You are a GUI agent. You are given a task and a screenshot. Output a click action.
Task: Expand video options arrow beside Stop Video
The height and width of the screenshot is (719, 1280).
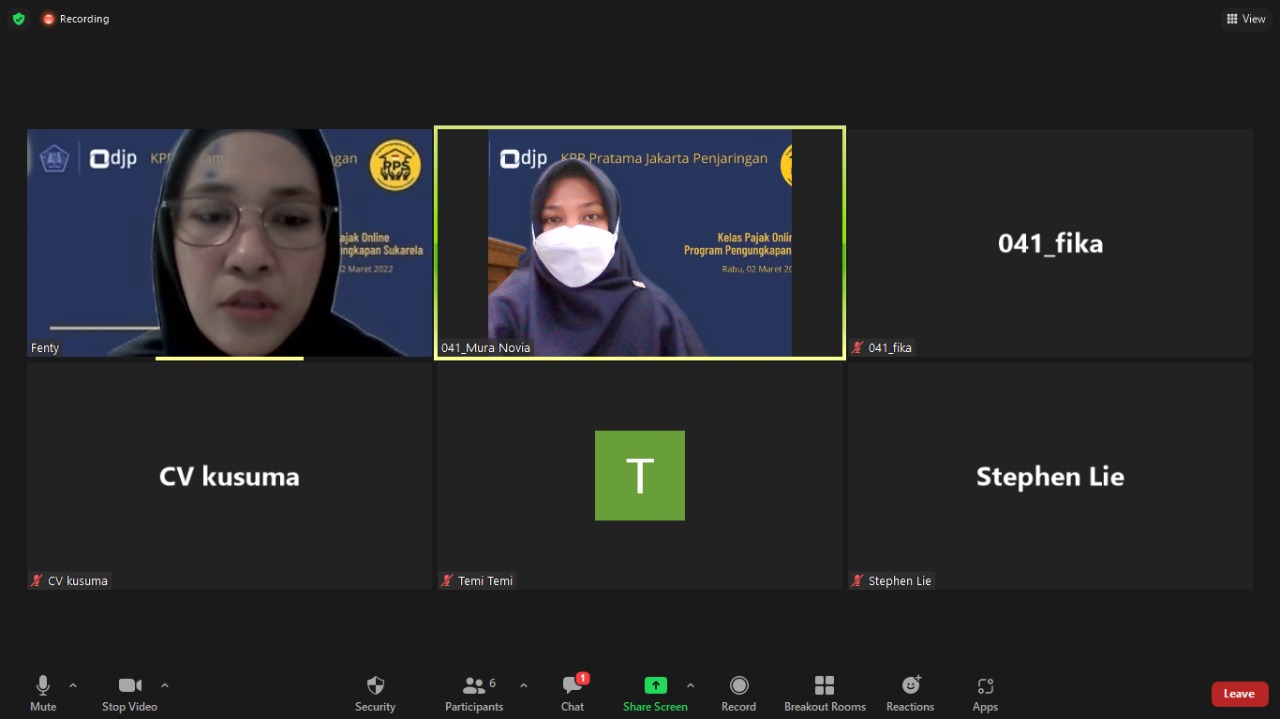pyautogui.click(x=165, y=685)
